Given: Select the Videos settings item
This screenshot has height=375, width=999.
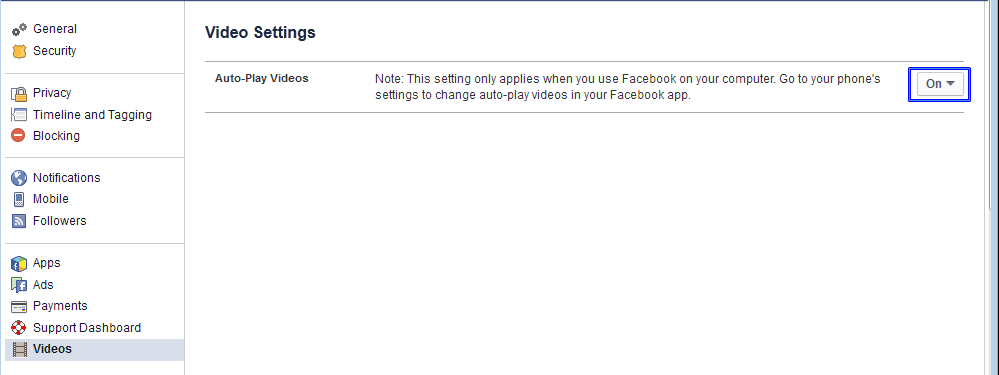Looking at the screenshot, I should click(x=94, y=349).
